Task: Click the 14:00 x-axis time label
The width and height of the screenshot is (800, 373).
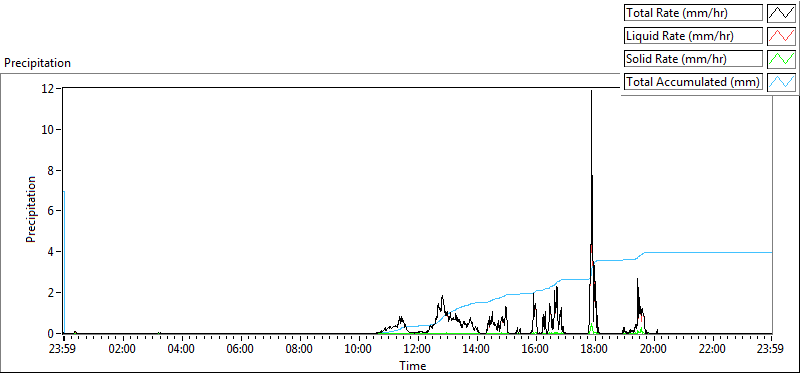Action: click(477, 350)
